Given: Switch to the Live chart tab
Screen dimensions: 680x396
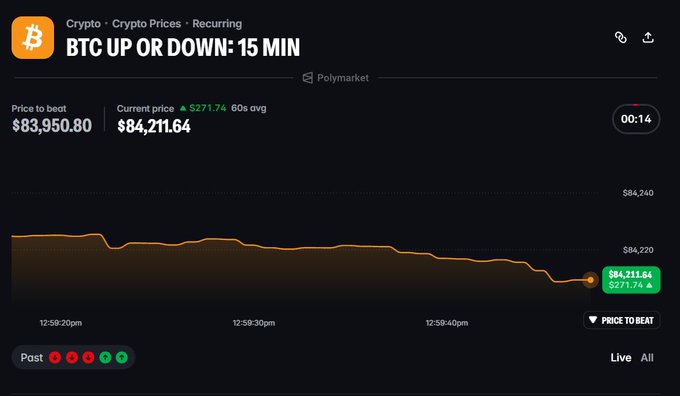Looking at the screenshot, I should point(621,357).
